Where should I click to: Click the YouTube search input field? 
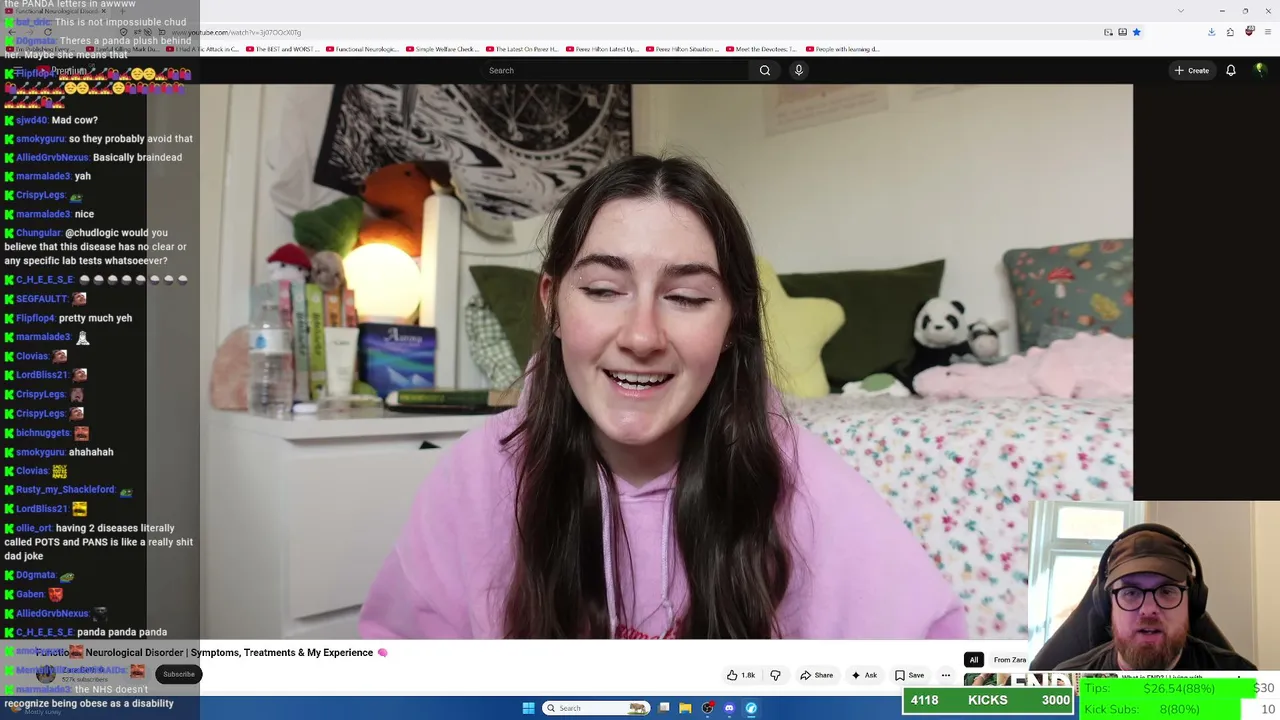coord(615,70)
